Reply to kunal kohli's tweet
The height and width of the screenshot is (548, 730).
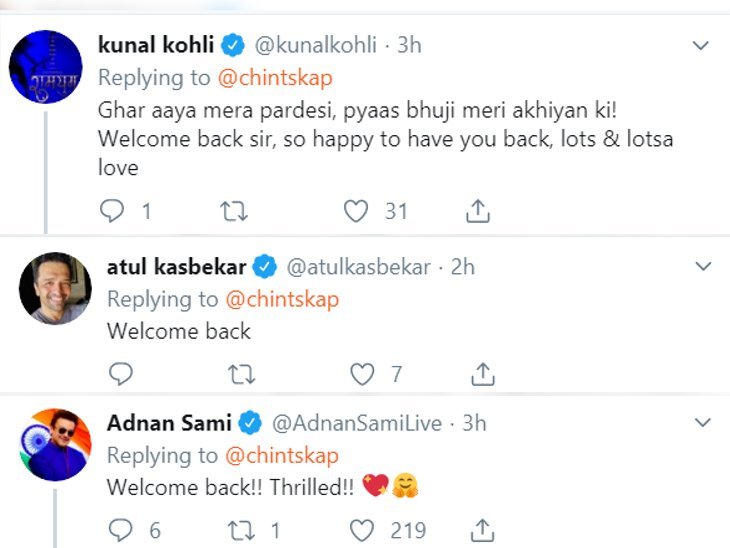click(x=113, y=210)
